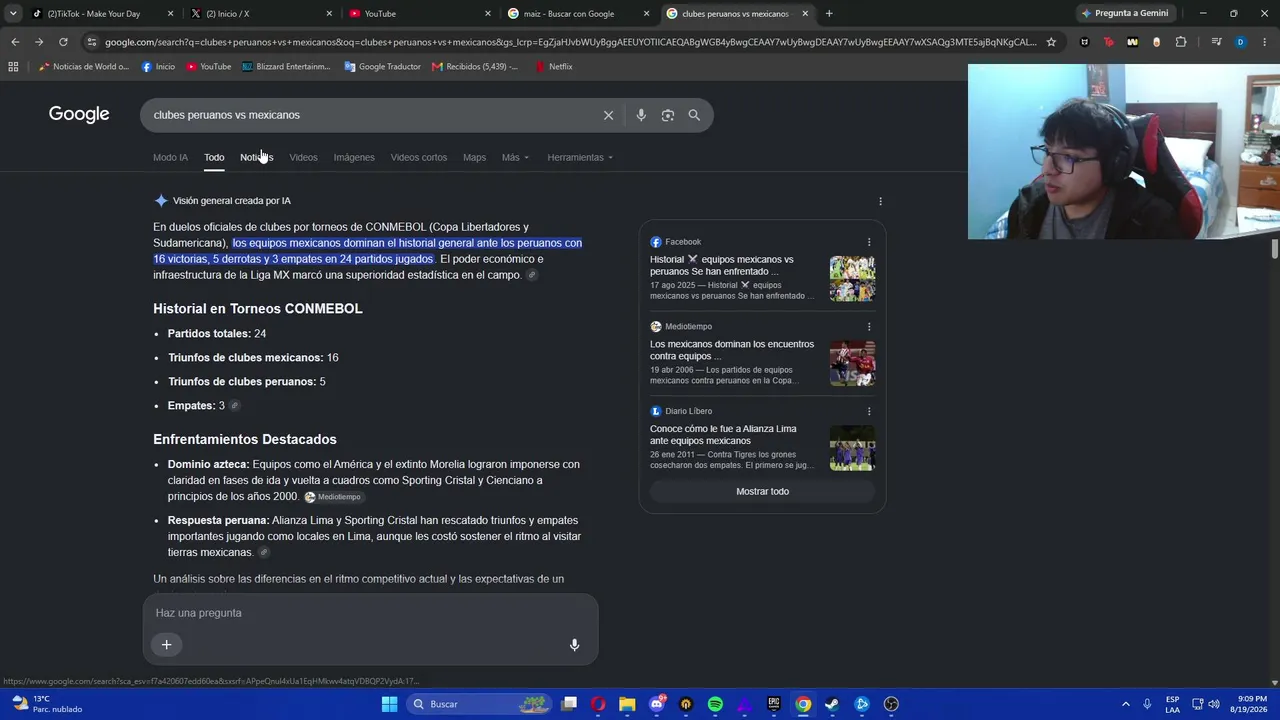Start a voice search with the microphone
This screenshot has height=720, width=1280.
[x=641, y=115]
